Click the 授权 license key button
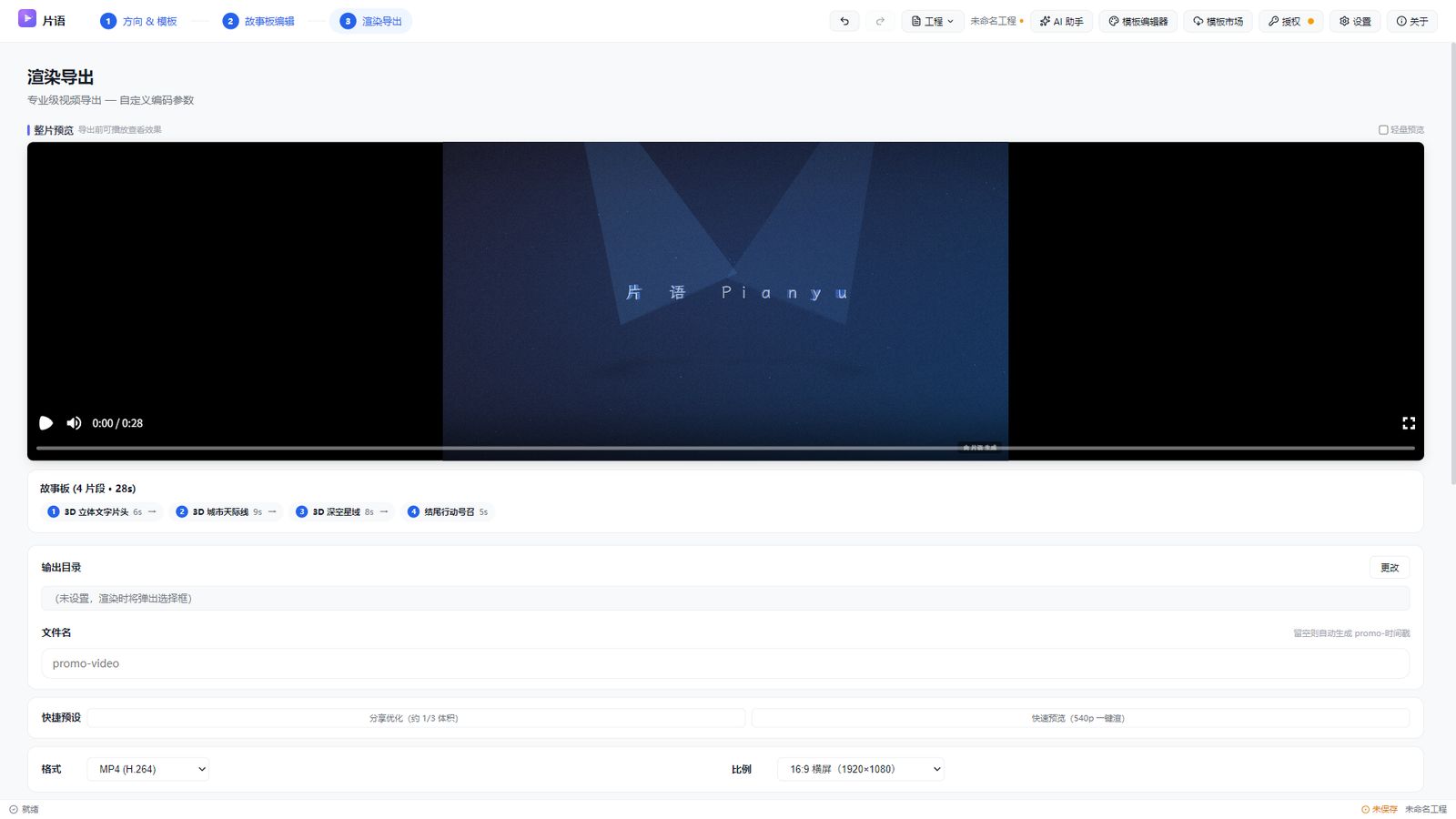 point(1291,21)
